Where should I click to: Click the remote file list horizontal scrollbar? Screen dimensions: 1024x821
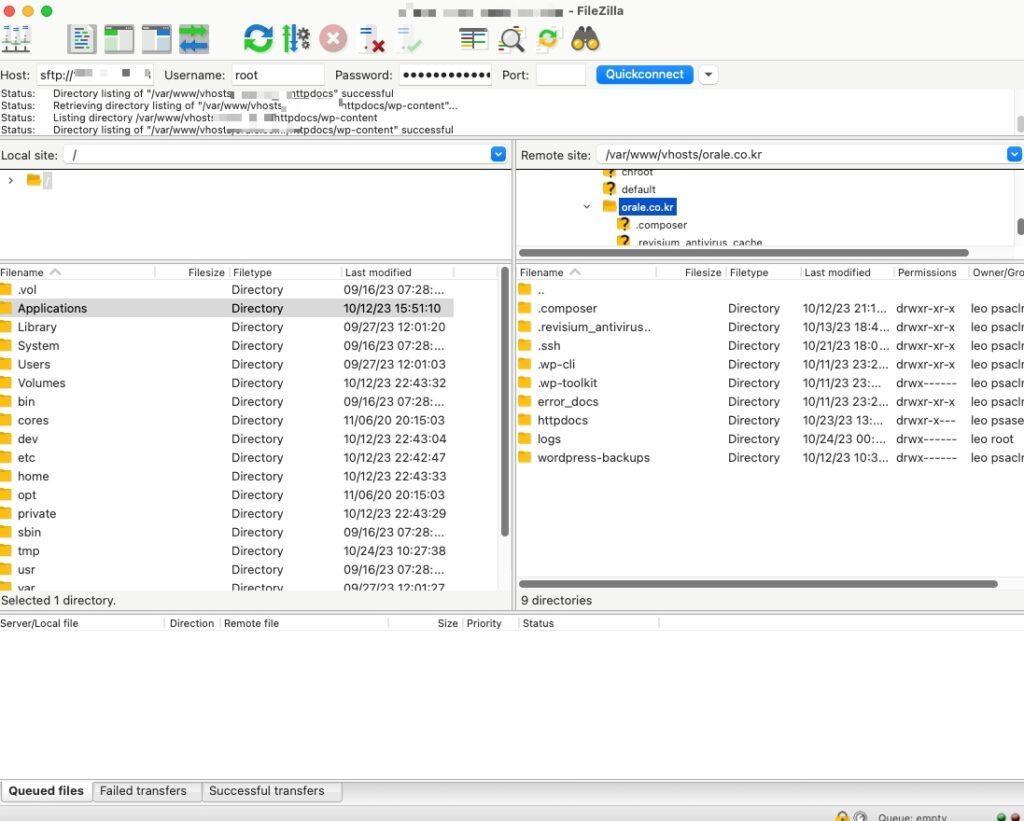[x=758, y=584]
